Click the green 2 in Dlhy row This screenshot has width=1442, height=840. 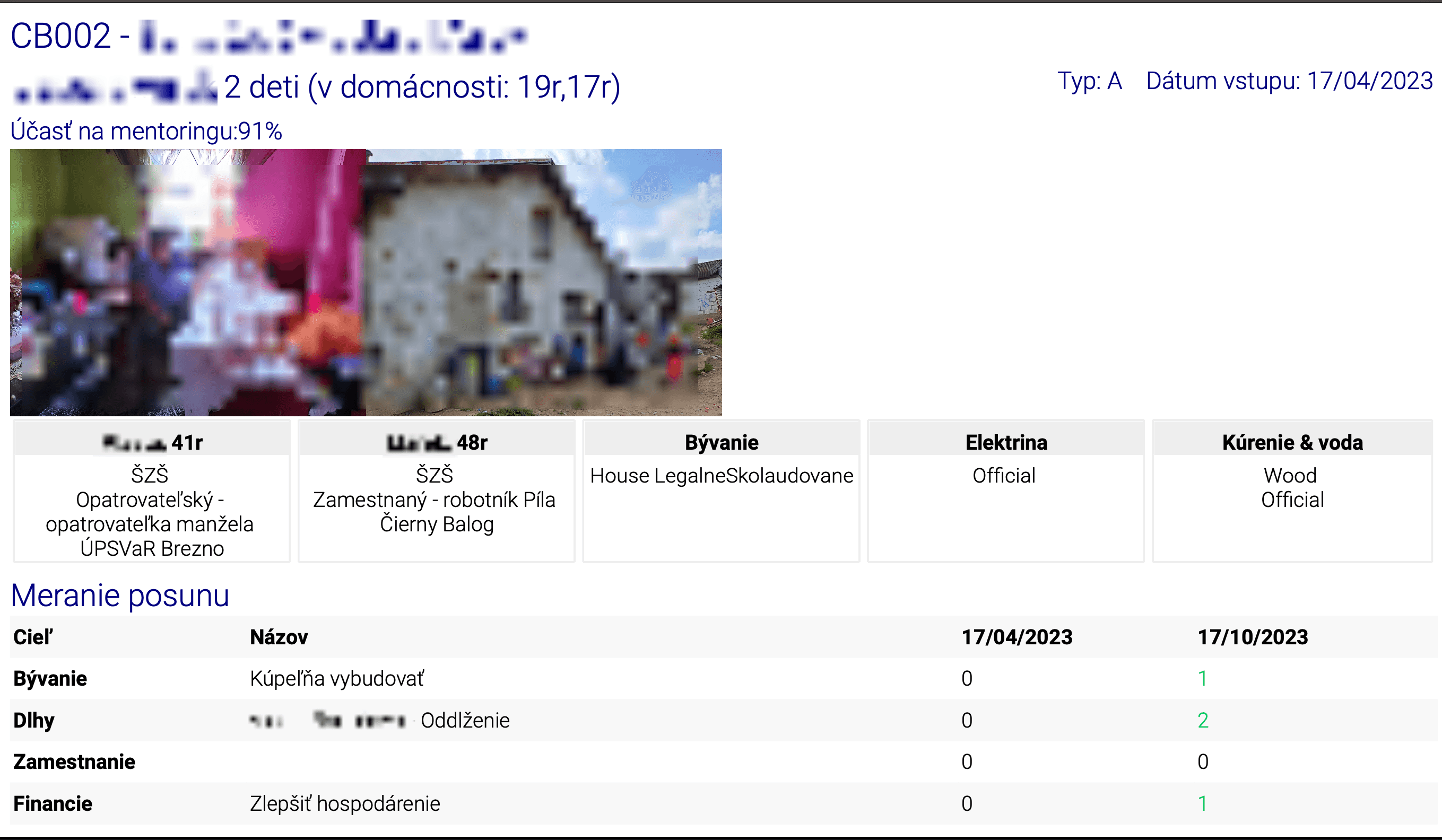point(1203,721)
